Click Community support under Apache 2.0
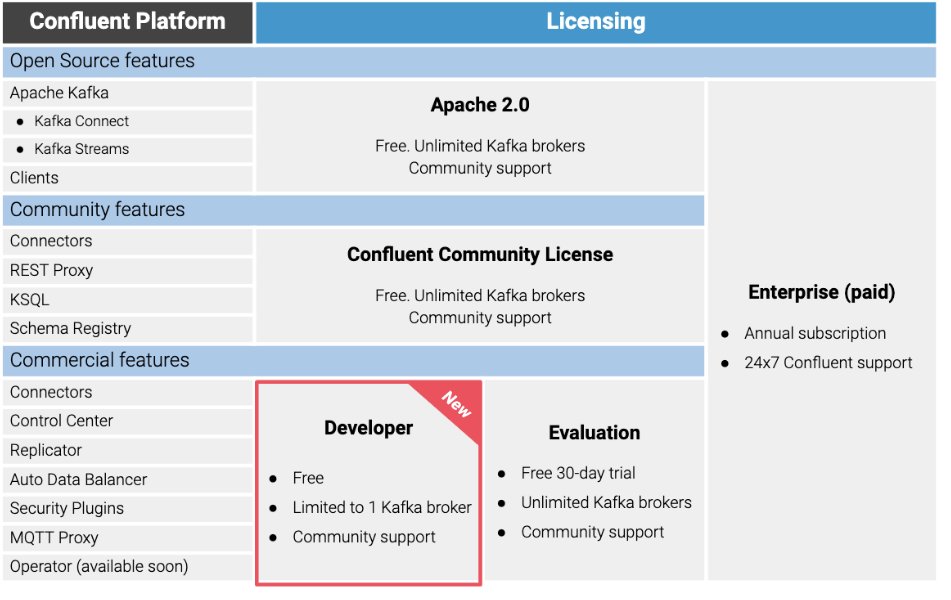The width and height of the screenshot is (951, 600). [x=480, y=169]
